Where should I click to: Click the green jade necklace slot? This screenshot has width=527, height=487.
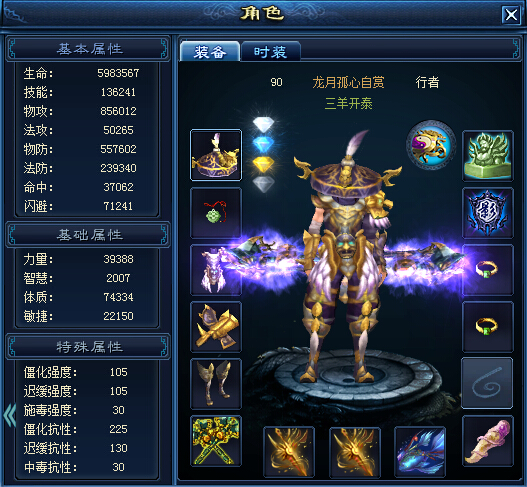(216, 213)
